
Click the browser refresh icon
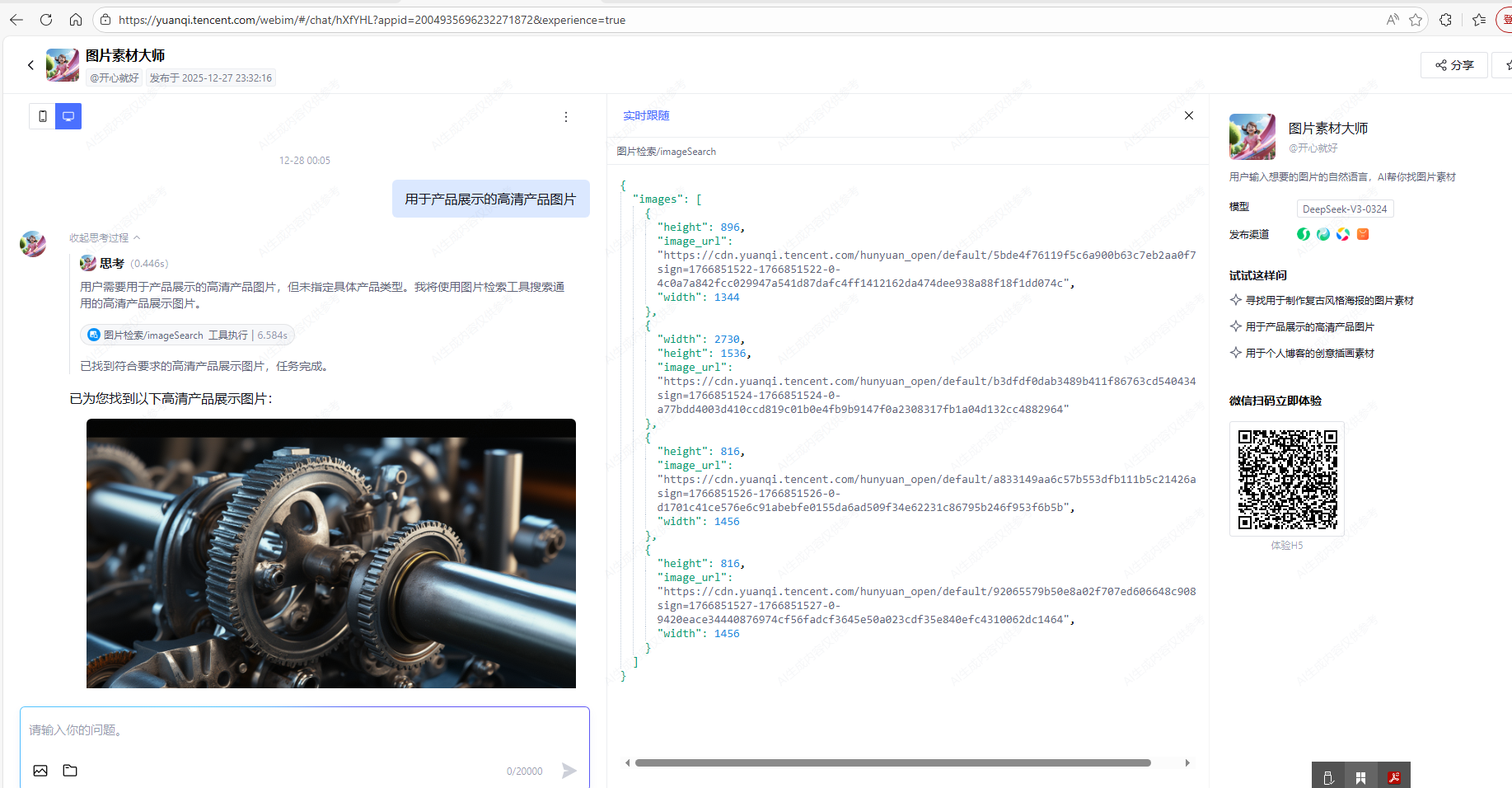coord(46,20)
